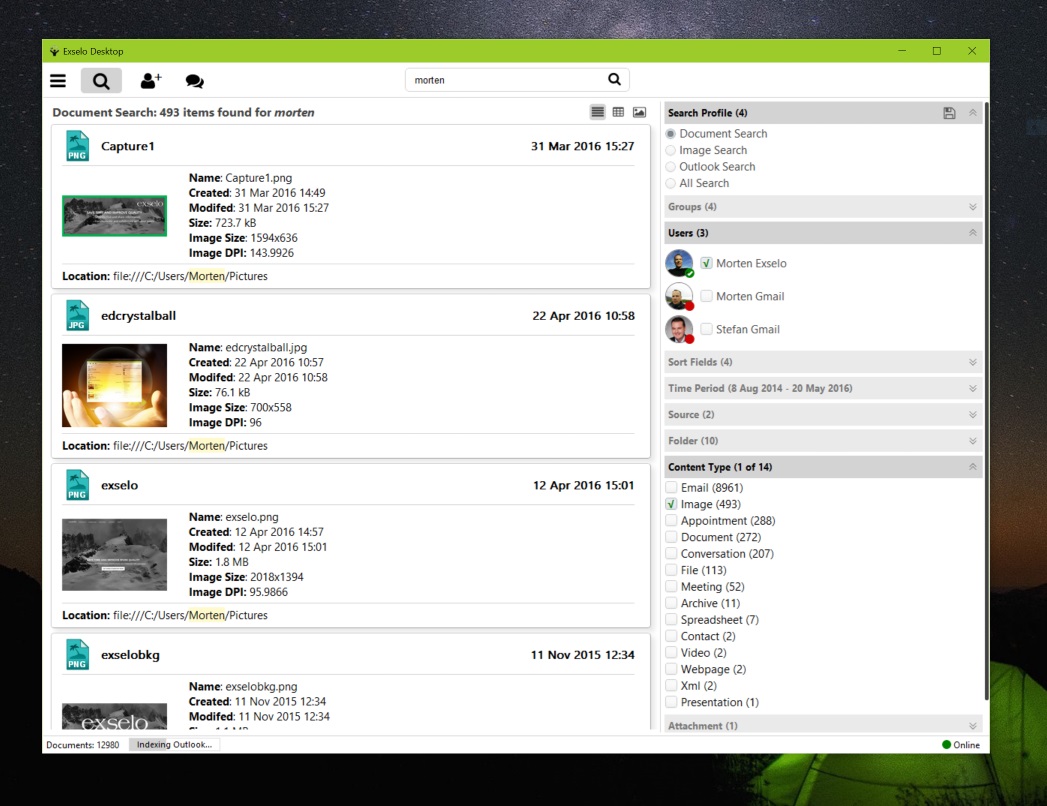Open the exselobkg result title
Screen dimensions: 1047x806
(130, 655)
